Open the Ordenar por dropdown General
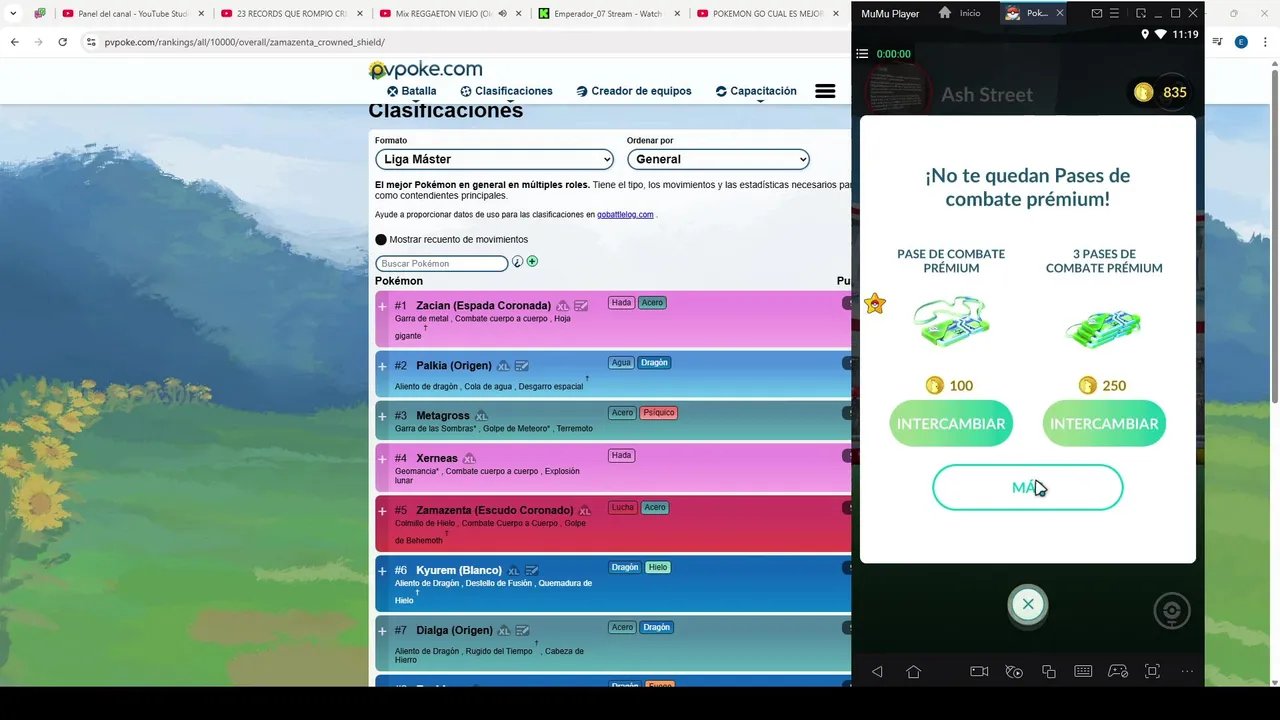1280x720 pixels. pos(718,159)
